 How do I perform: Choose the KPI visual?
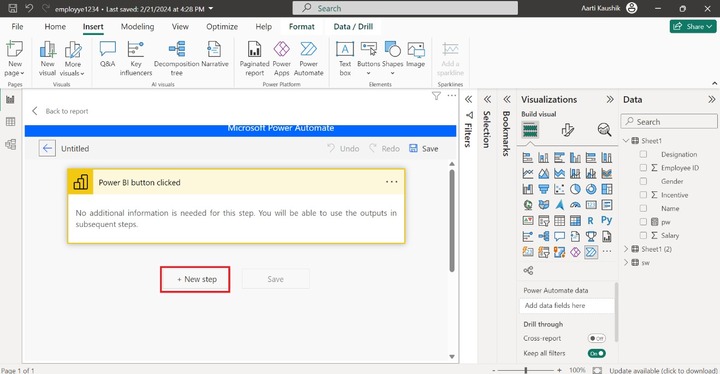pyautogui.click(x=528, y=221)
